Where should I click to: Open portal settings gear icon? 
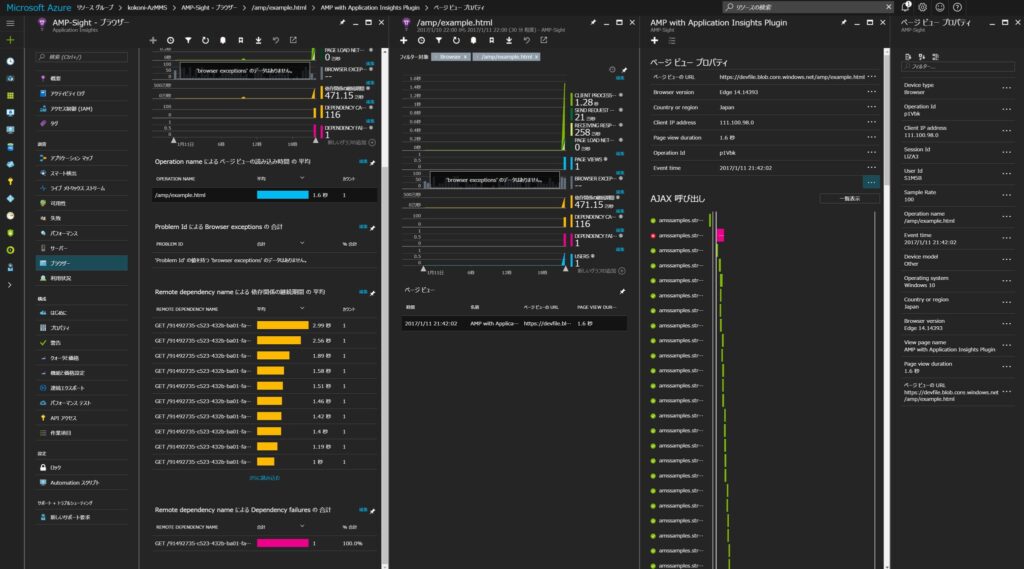(923, 7)
